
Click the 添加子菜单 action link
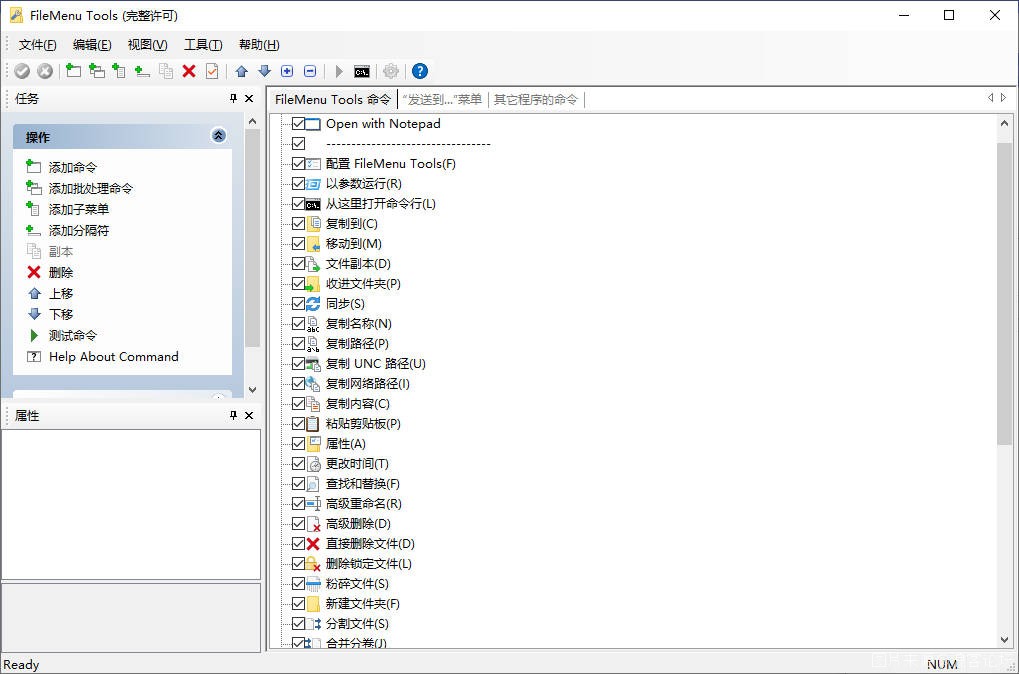pyautogui.click(x=79, y=209)
